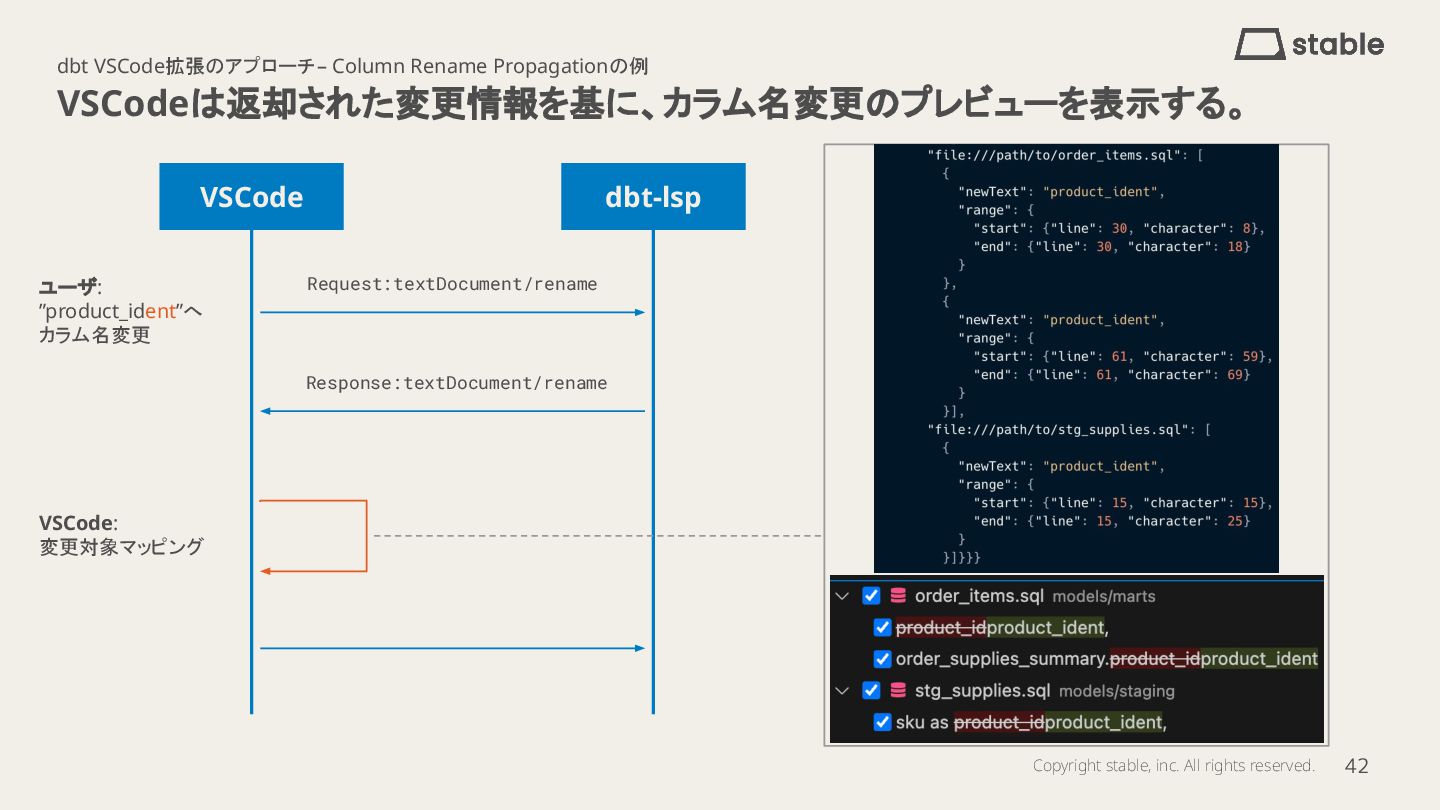The width and height of the screenshot is (1440, 810).
Task: Click "file:///path/to/stg_supplies.sql" in the JSON
Action: pos(1061,430)
